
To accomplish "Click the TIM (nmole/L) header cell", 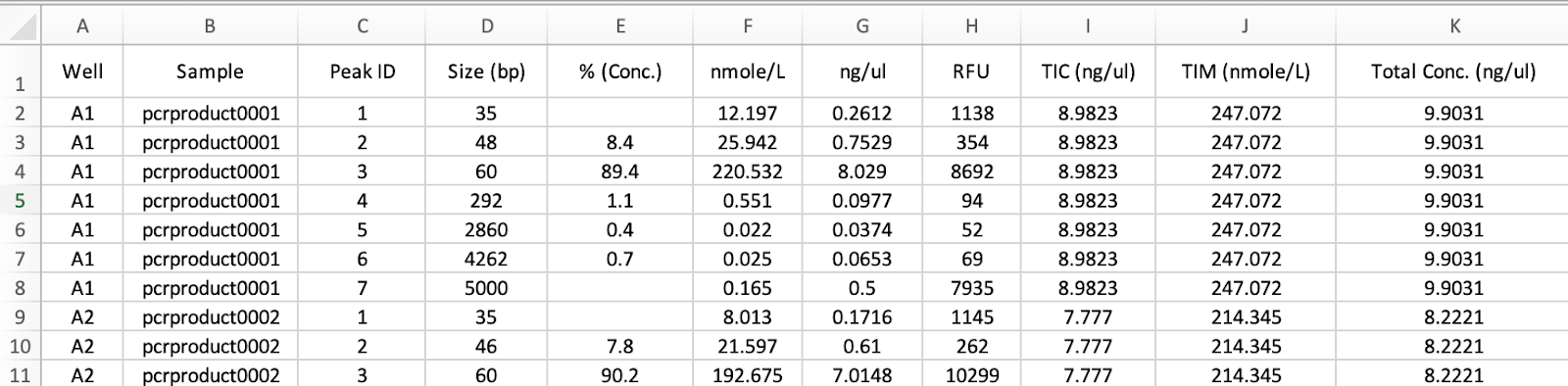I will pos(1246,71).
